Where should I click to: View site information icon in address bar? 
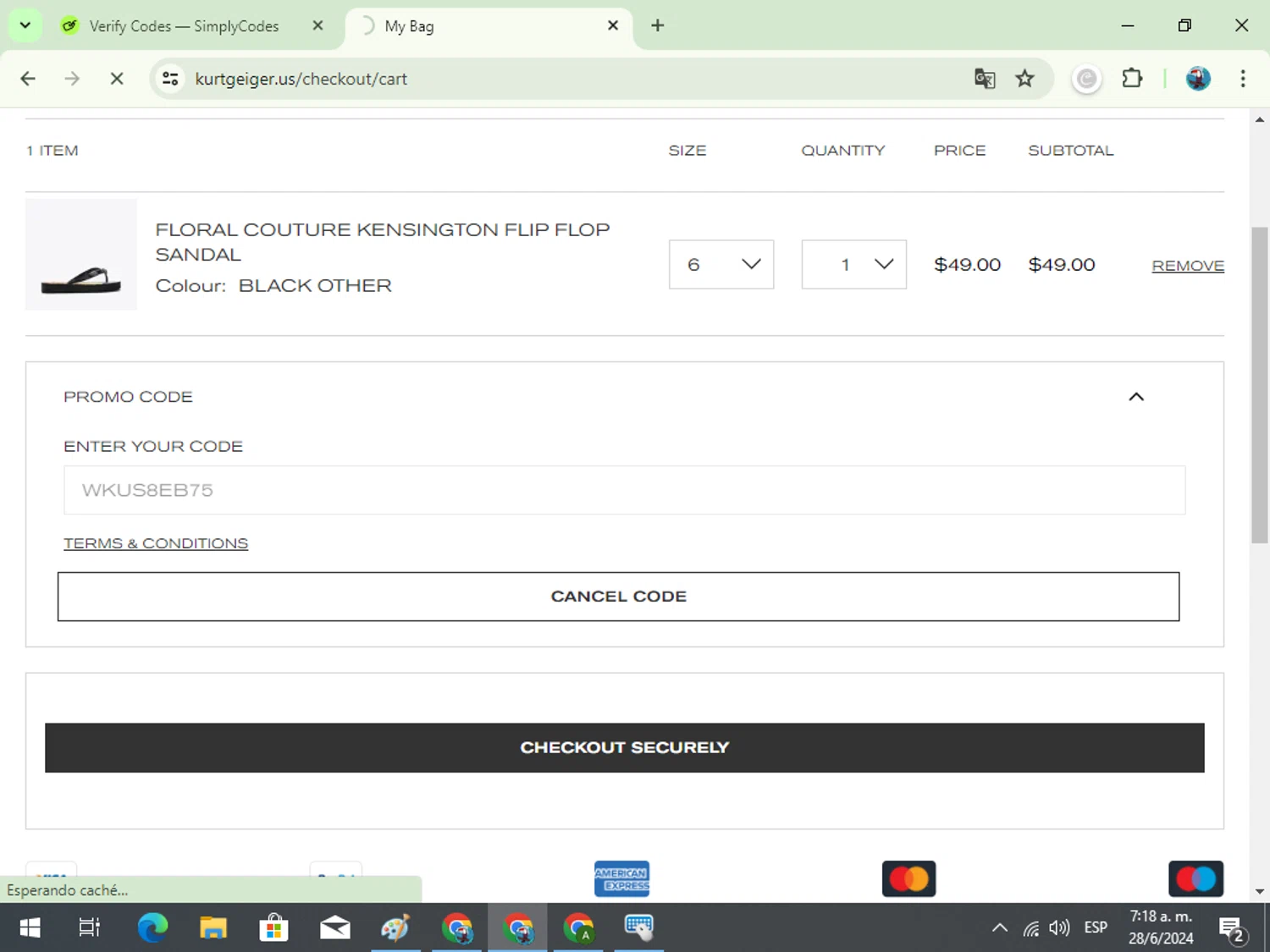170,79
